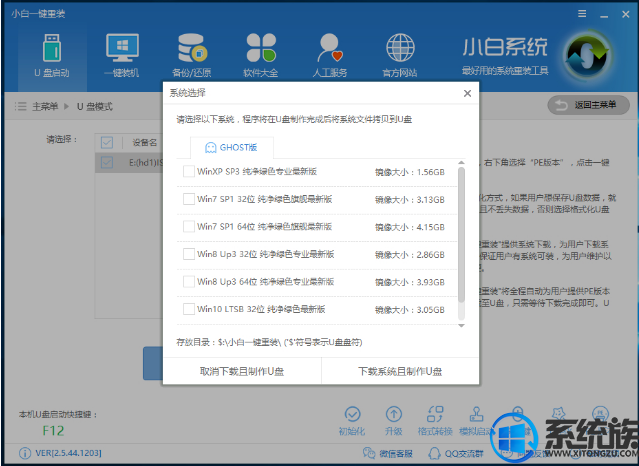This screenshot has height=466, width=639.
Task: Check WinXP SP3 纯净绿色专业最新版
Action: pos(189,171)
